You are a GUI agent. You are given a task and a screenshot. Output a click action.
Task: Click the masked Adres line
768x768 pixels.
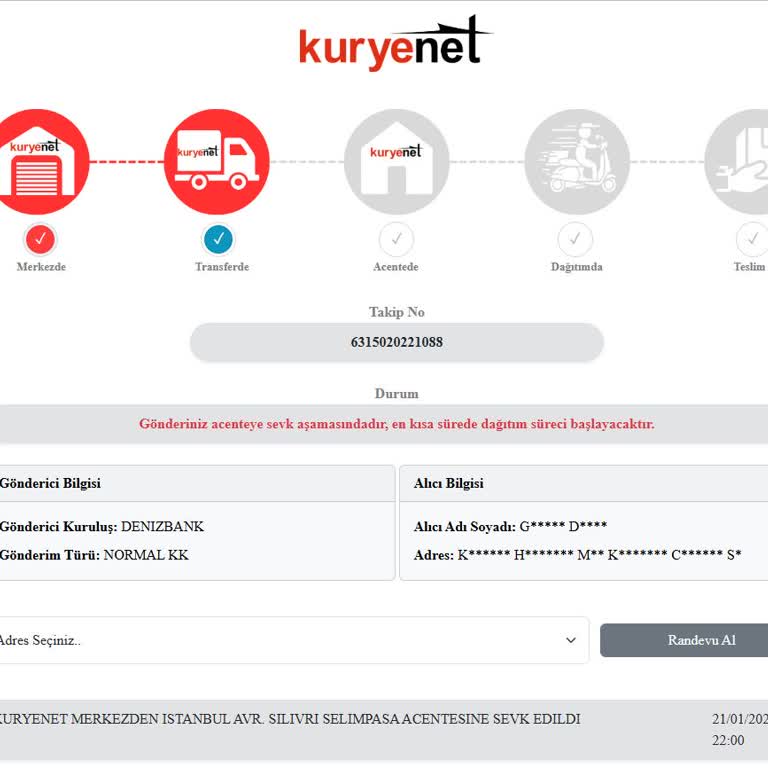point(577,555)
